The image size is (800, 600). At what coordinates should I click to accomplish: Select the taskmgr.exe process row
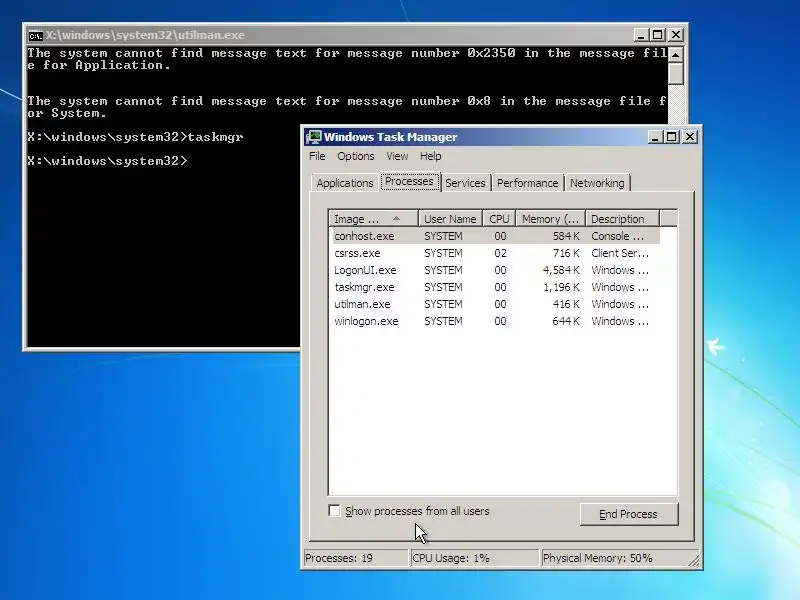pyautogui.click(x=494, y=287)
